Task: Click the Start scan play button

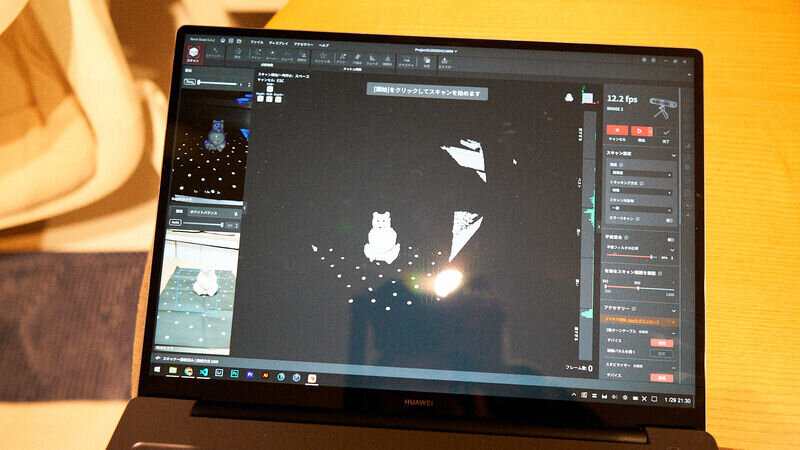Action: point(639,131)
